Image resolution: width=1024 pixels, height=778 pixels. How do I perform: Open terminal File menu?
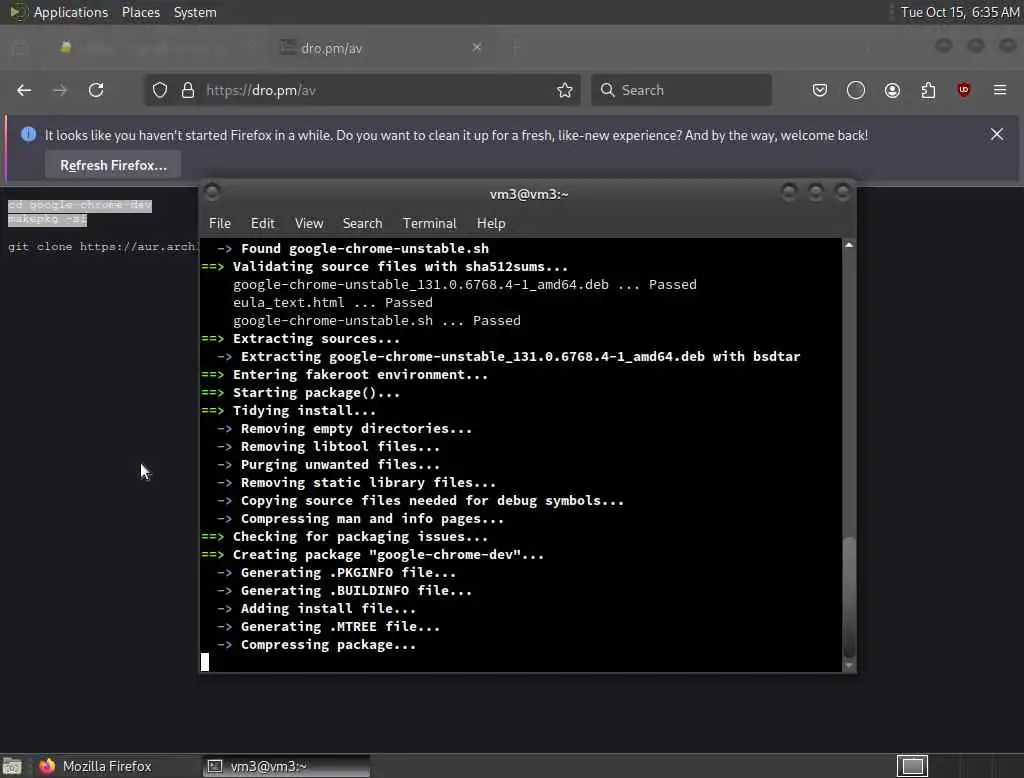220,223
